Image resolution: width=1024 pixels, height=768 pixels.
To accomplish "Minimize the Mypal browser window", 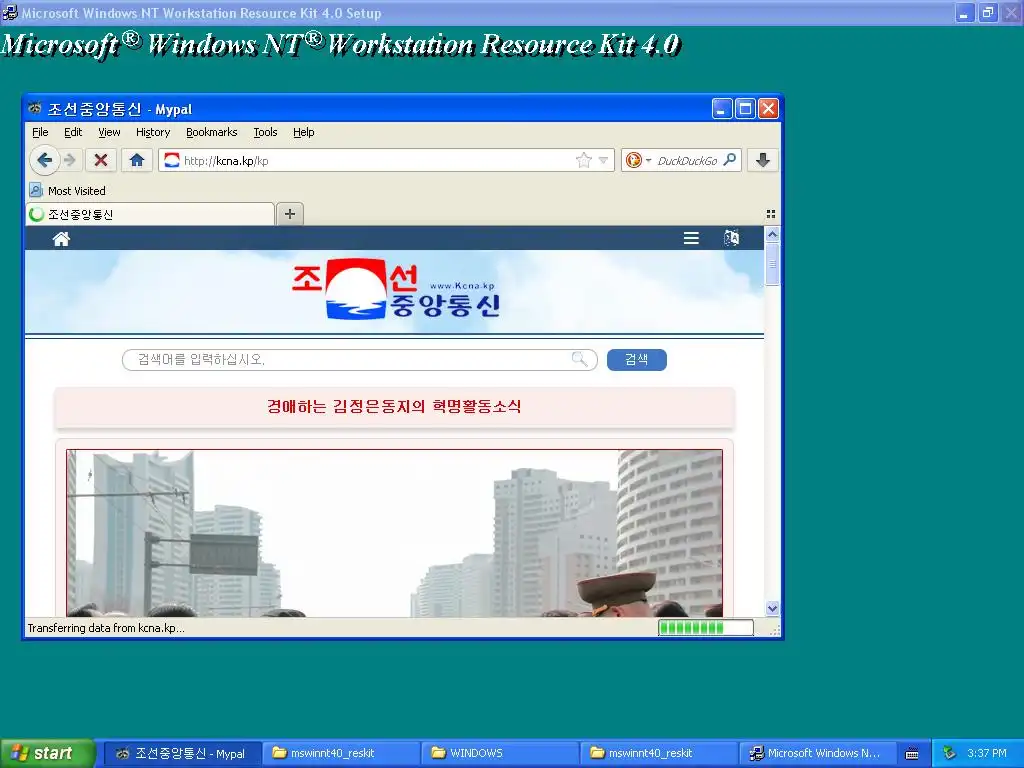I will click(722, 108).
